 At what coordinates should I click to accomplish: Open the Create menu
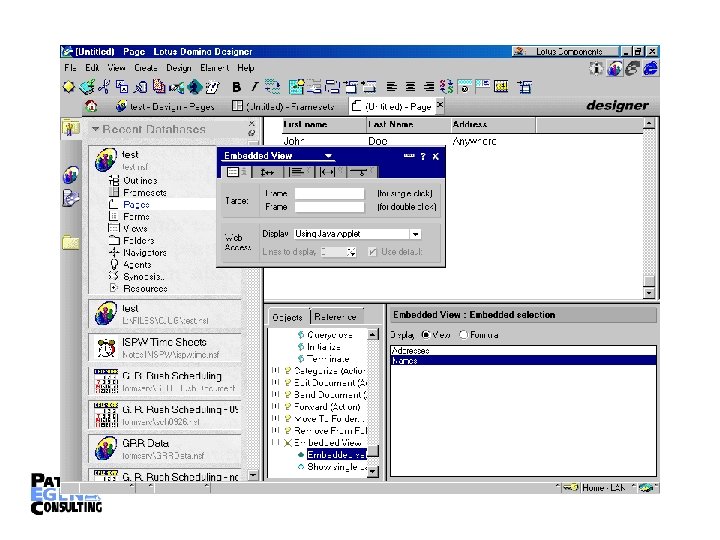pyautogui.click(x=146, y=68)
